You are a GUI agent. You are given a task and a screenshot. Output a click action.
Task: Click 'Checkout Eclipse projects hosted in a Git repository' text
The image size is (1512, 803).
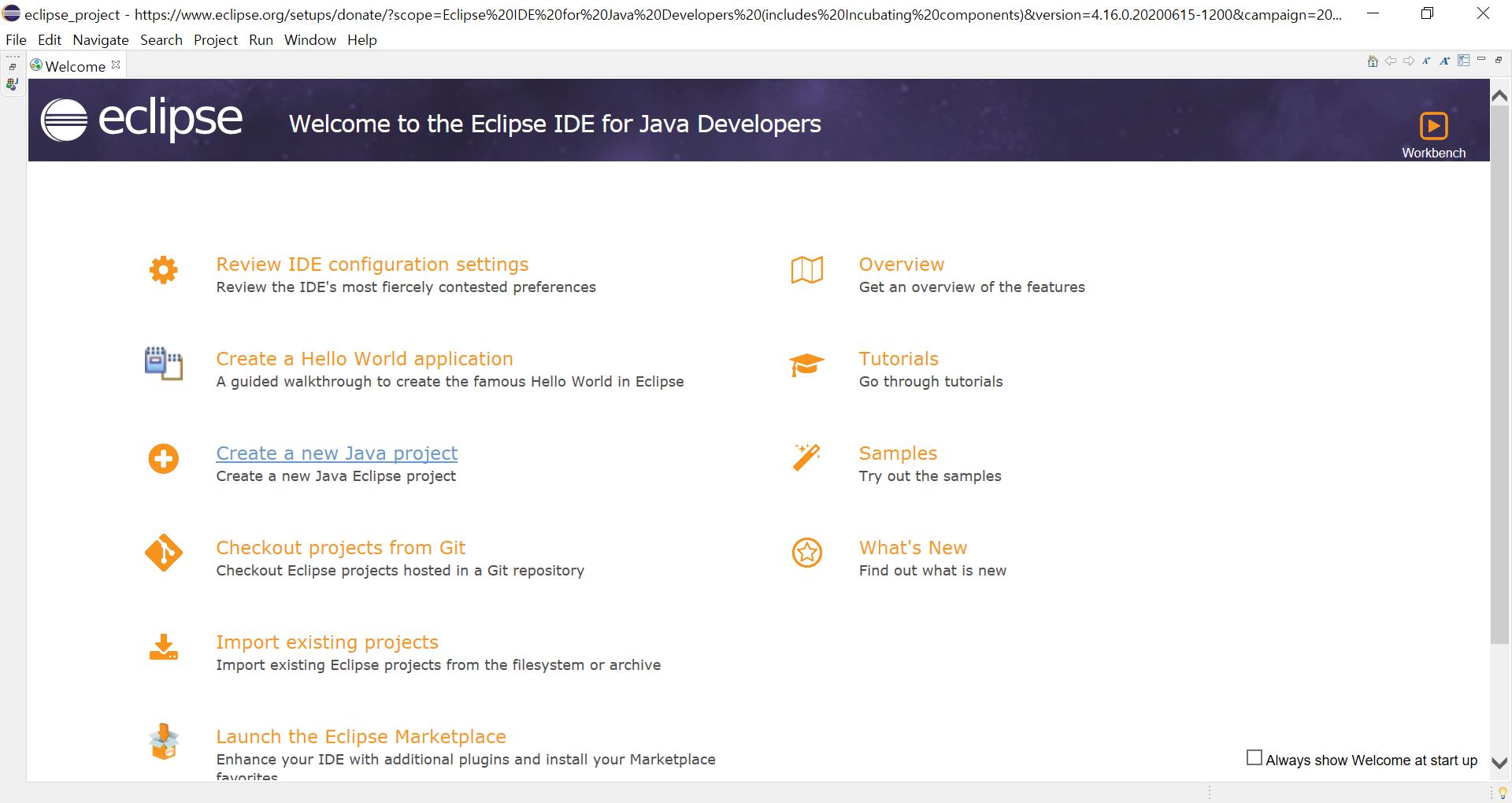(400, 571)
